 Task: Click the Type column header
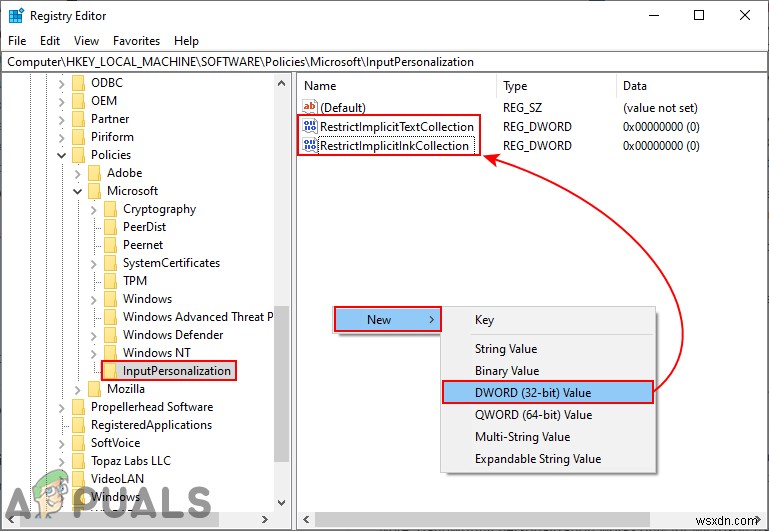(x=556, y=86)
